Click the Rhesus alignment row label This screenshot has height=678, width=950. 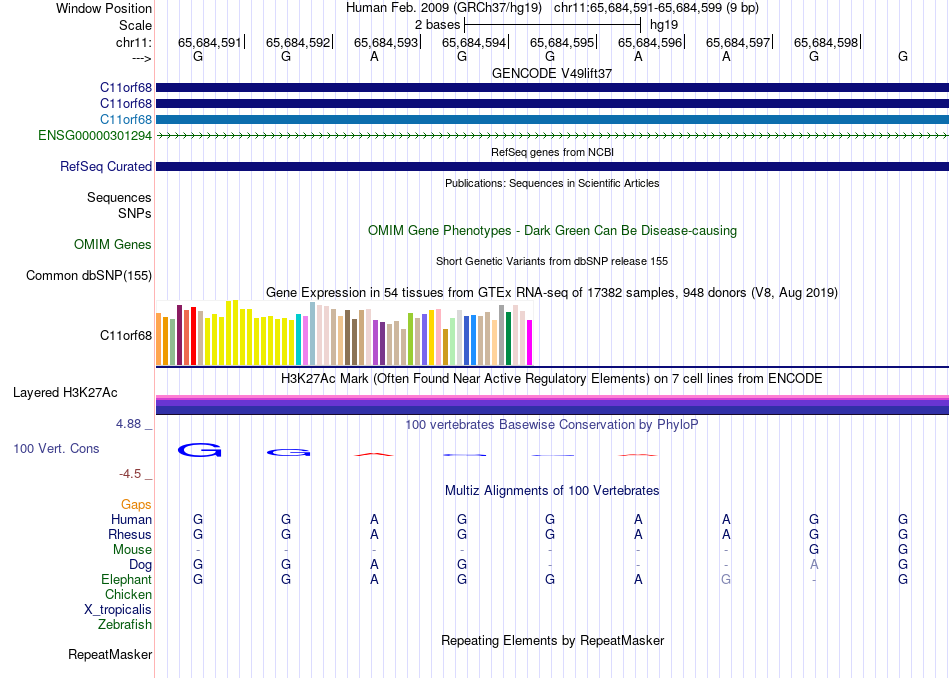pyautogui.click(x=130, y=534)
